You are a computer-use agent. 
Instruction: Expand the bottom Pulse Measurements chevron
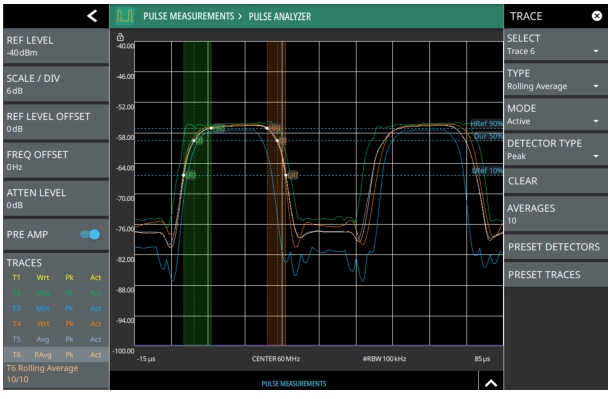(491, 383)
